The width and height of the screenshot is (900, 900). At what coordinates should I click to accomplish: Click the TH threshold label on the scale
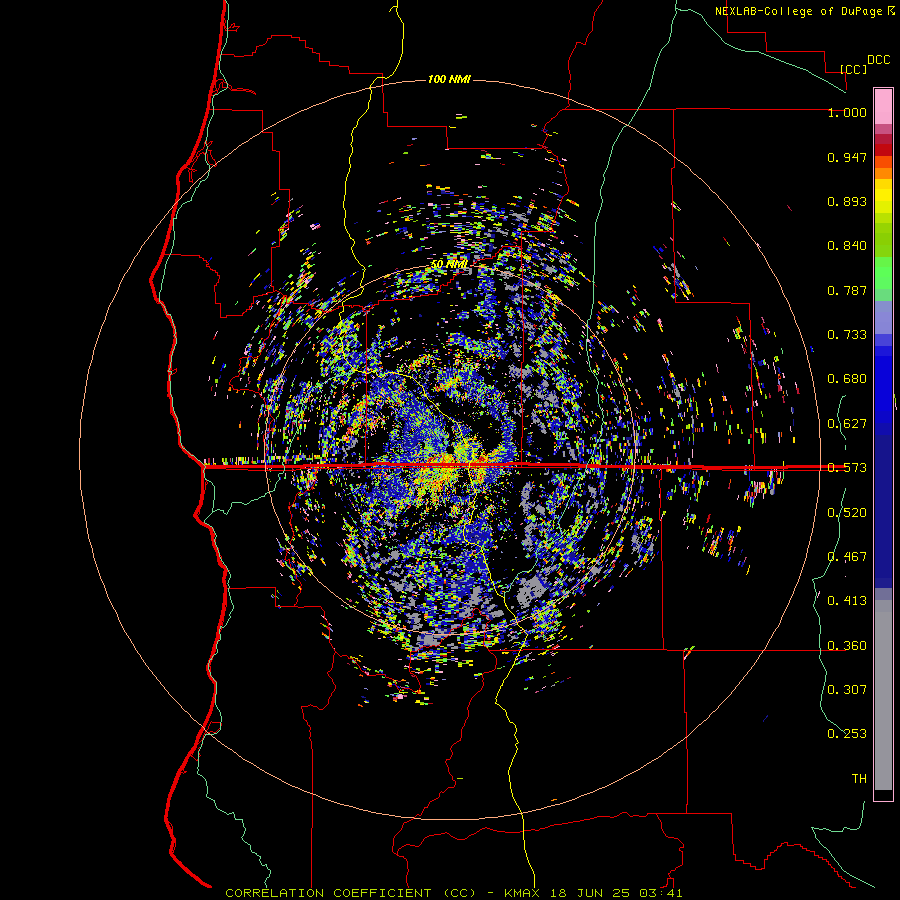pyautogui.click(x=859, y=779)
